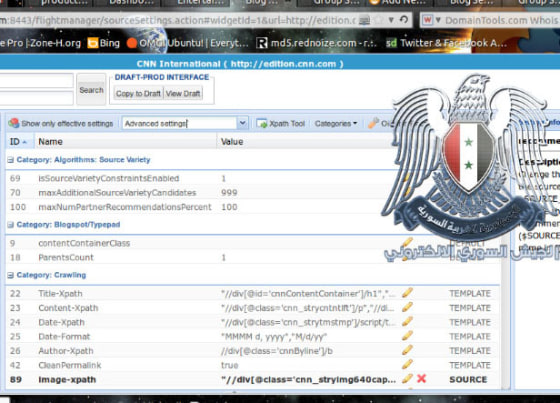The height and width of the screenshot is (403, 560).
Task: Collapse the Crawling category
Action: (11, 275)
